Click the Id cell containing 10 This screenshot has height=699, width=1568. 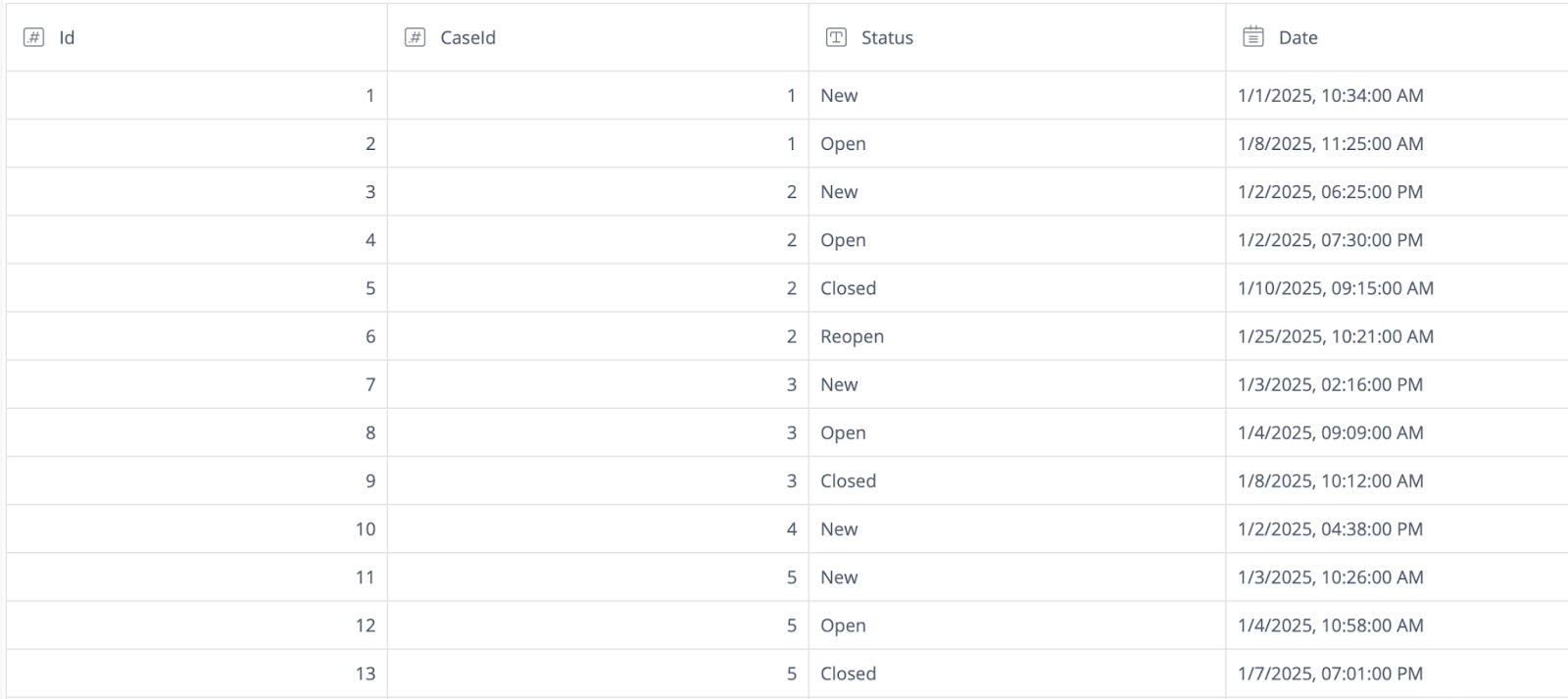[x=366, y=529]
